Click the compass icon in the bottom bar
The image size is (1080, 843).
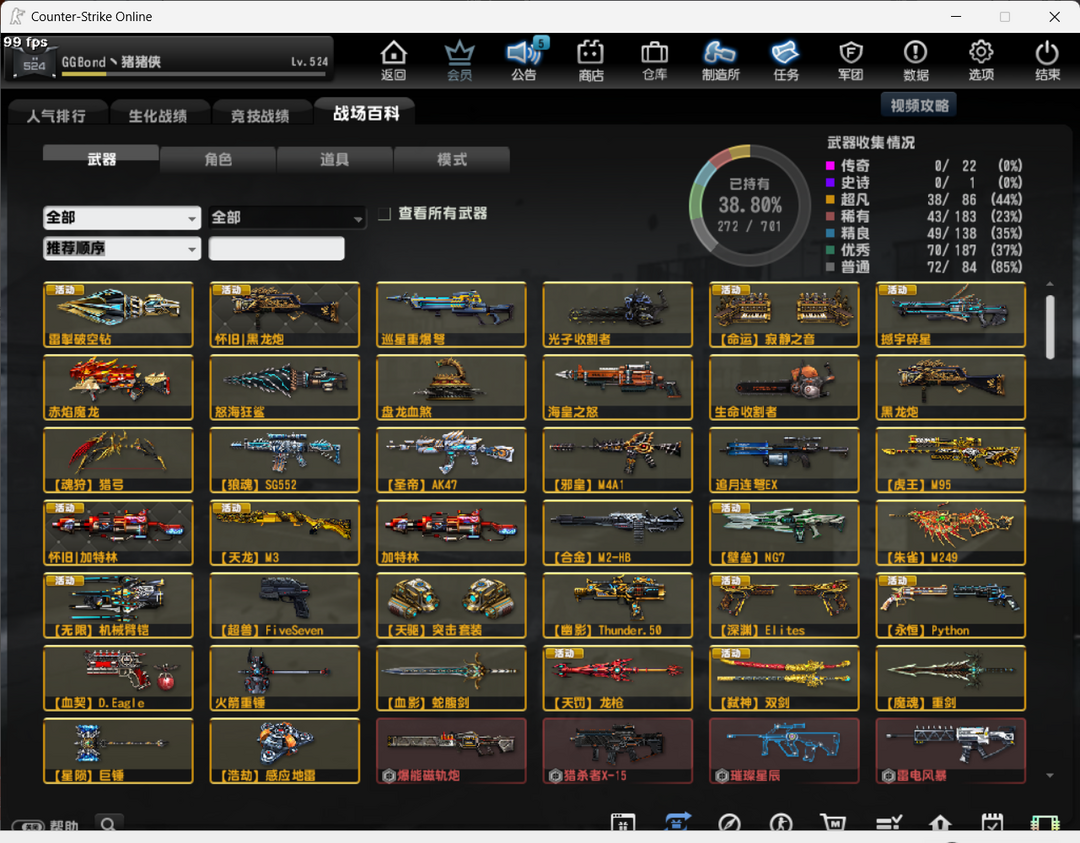coord(729,823)
